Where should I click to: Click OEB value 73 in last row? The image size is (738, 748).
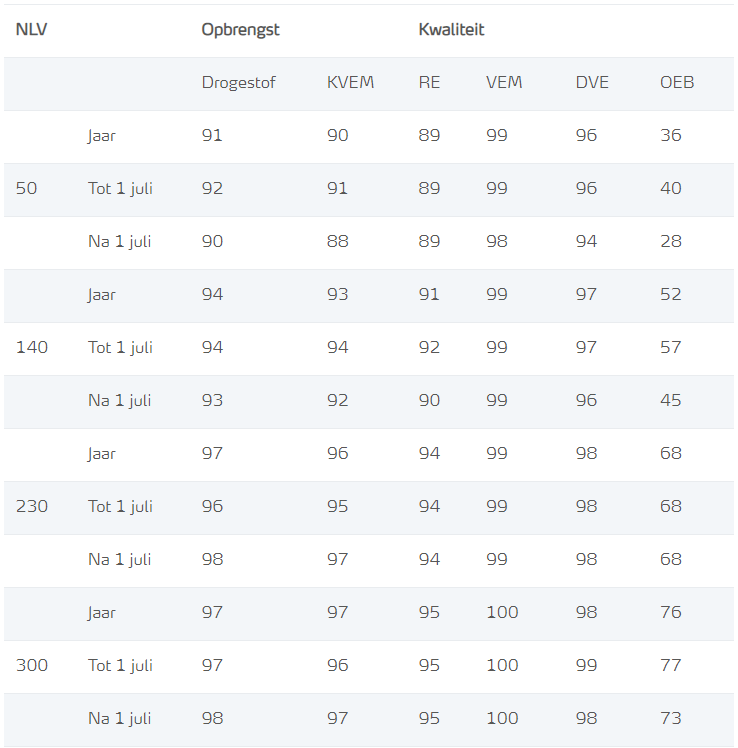click(671, 718)
